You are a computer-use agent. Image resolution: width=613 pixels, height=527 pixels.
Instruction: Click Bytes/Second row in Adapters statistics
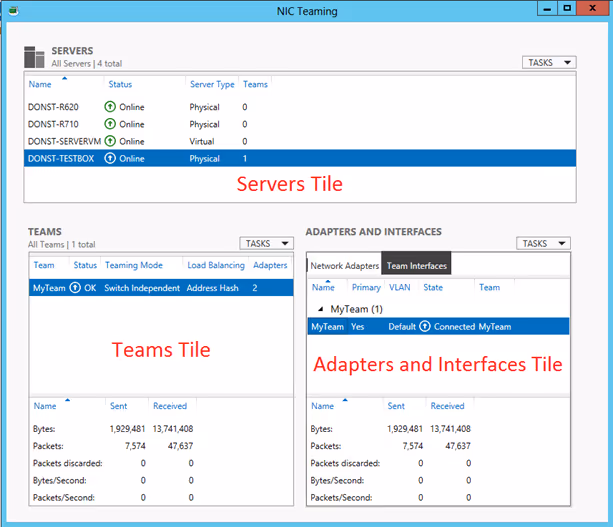point(438,480)
